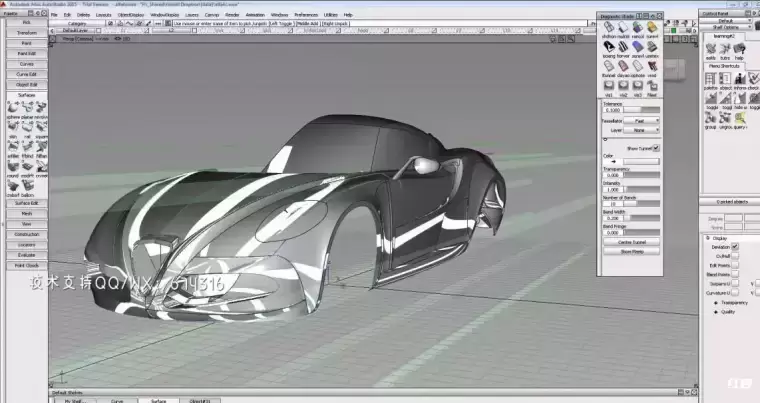Screen dimensions: 760x403
Task: Choose the vis2 shading preset
Action: tap(623, 86)
